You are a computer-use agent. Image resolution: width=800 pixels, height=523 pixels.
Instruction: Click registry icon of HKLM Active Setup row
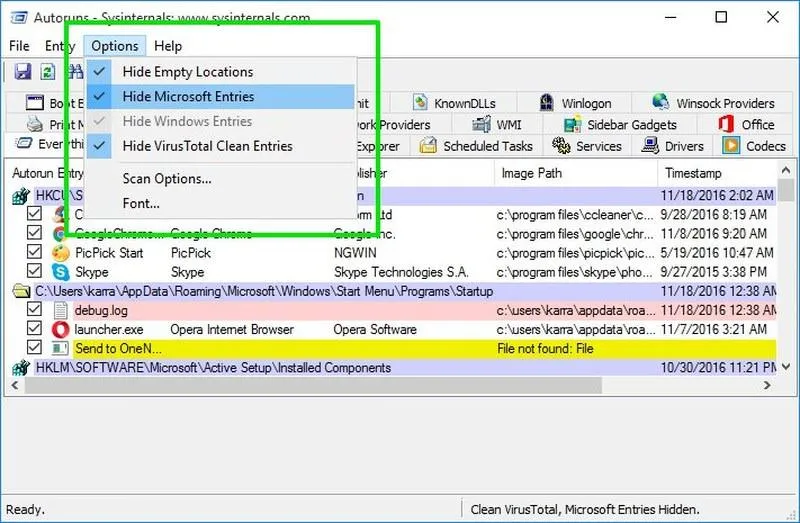click(x=21, y=367)
